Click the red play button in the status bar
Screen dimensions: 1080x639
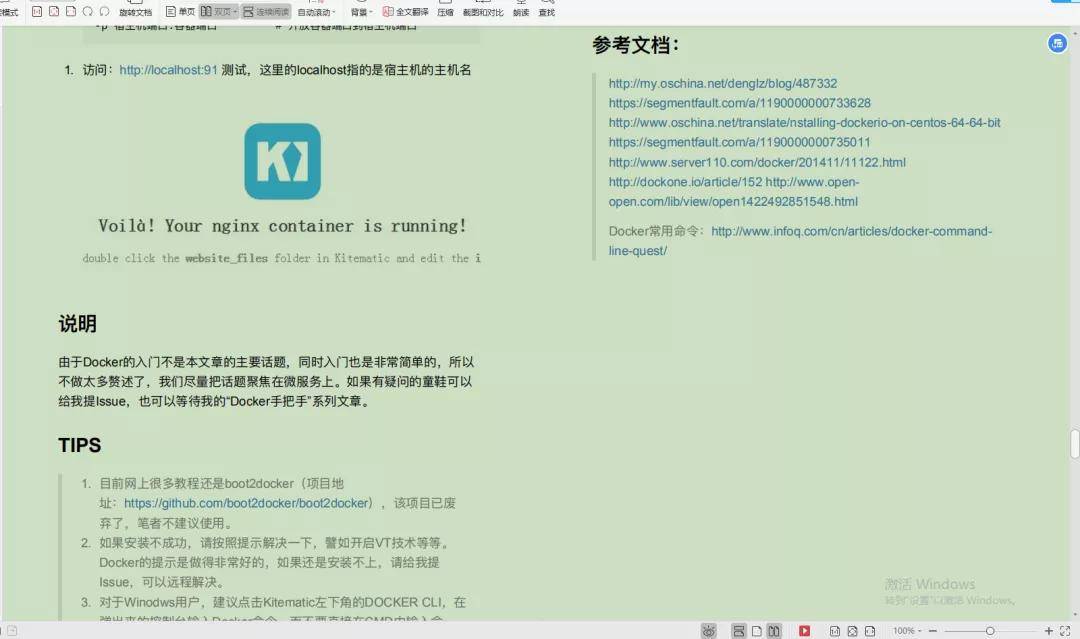(804, 630)
